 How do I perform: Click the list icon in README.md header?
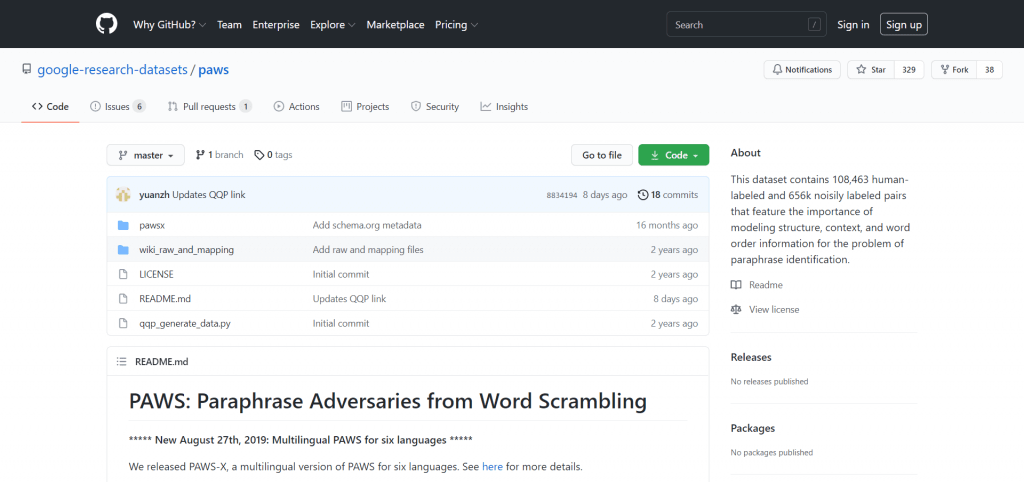tap(121, 361)
